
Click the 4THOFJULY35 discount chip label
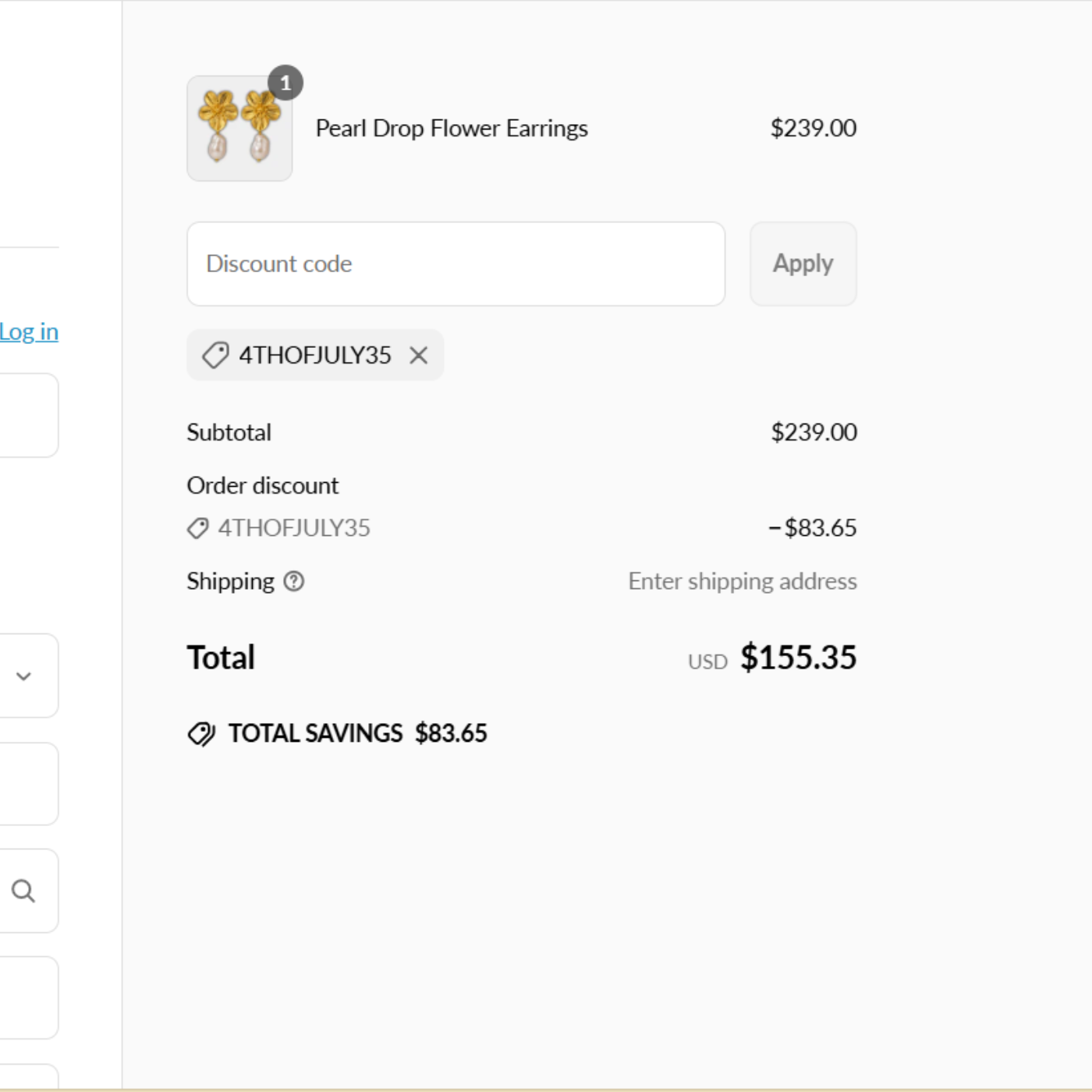pyautogui.click(x=315, y=355)
